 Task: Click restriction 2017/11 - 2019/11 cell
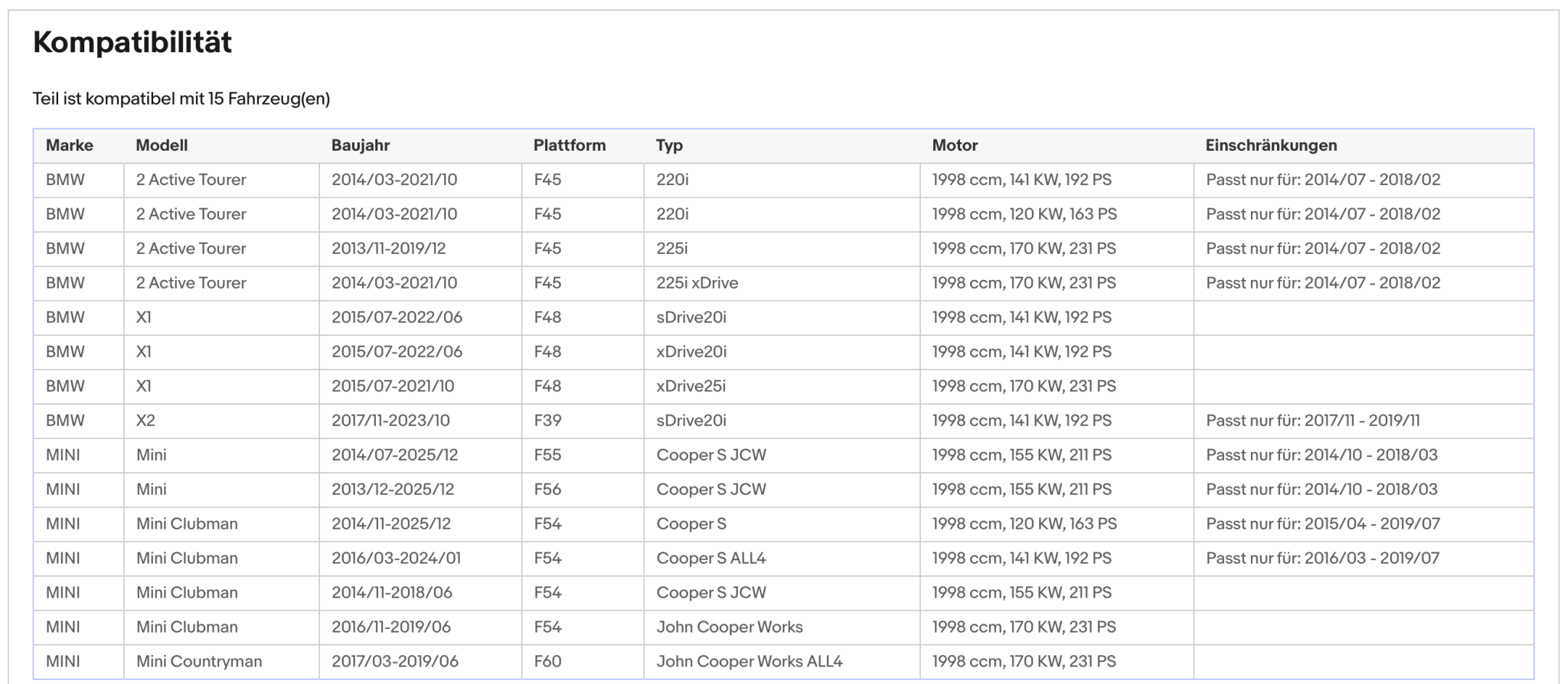[1364, 421]
